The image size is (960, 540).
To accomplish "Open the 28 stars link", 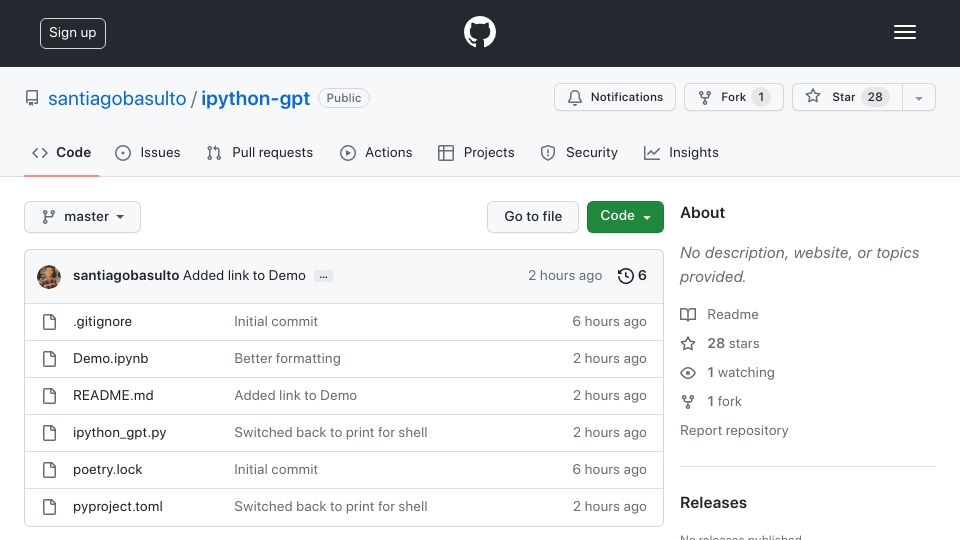I will click(733, 343).
